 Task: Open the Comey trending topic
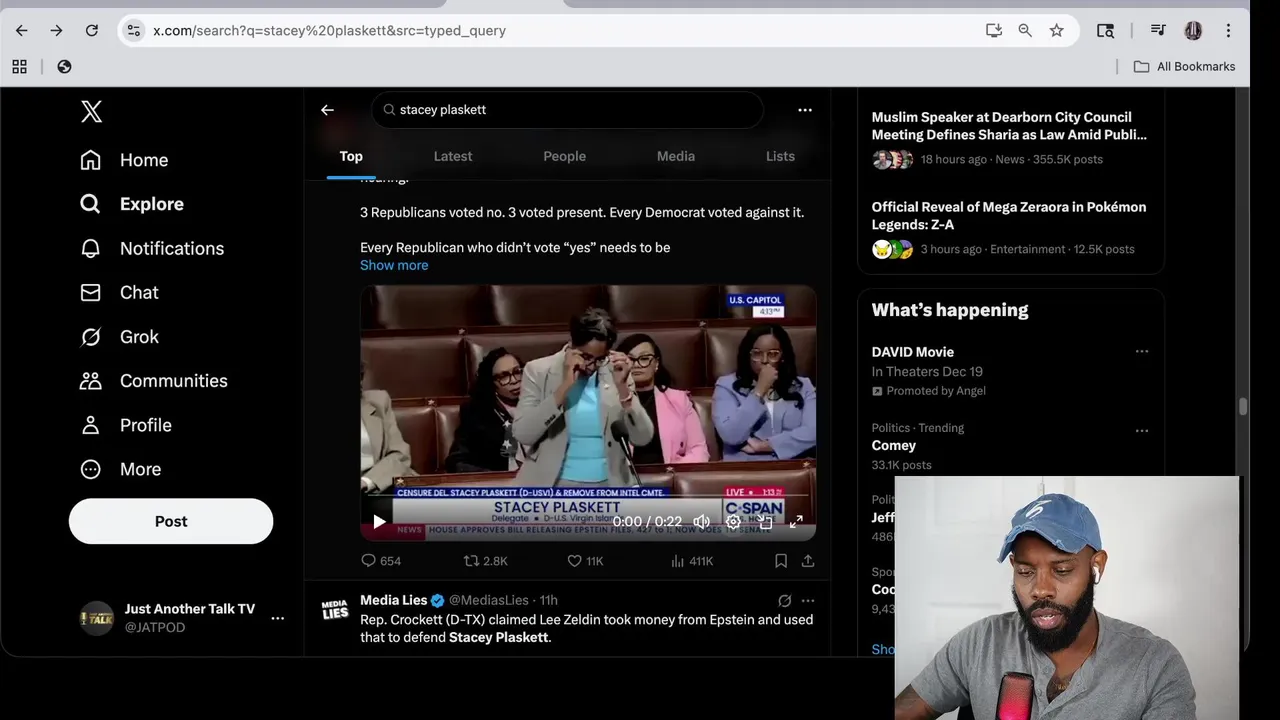[x=894, y=446]
